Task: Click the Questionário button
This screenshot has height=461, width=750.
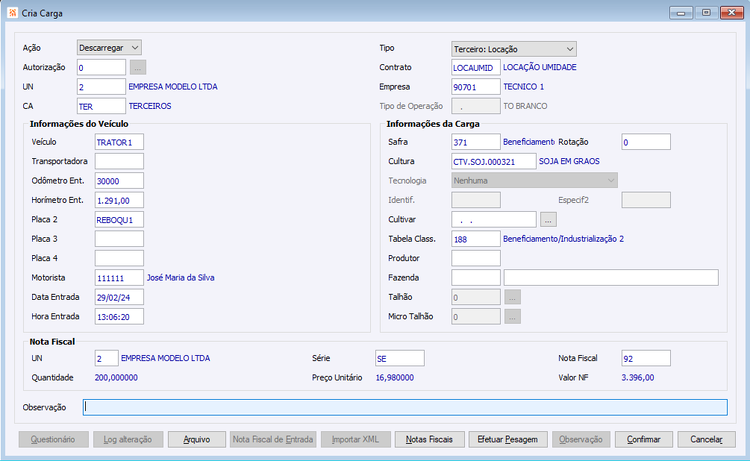Action: coord(54,439)
